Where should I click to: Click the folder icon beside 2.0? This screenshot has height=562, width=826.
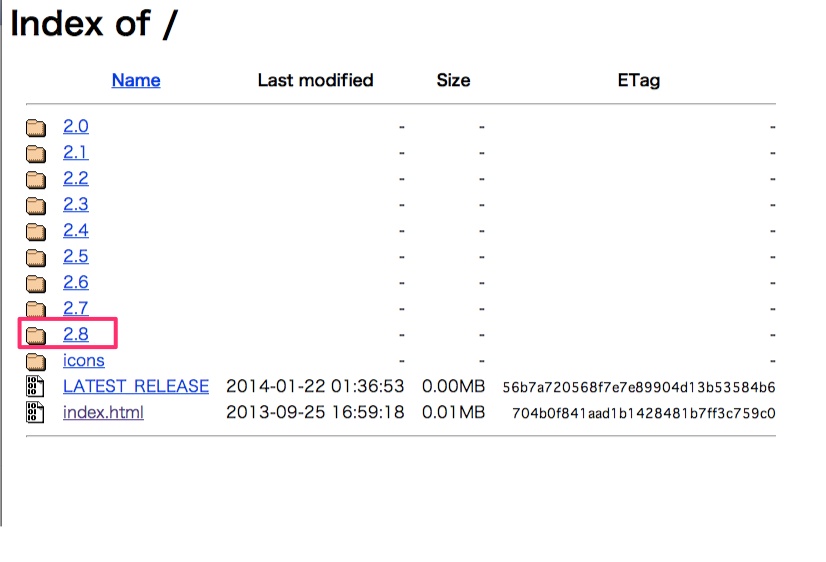point(36,127)
